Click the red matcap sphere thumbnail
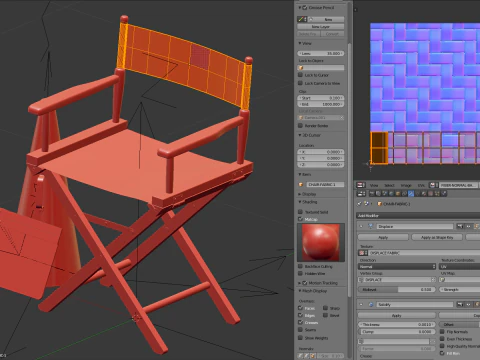The image size is (480, 360). 321,242
